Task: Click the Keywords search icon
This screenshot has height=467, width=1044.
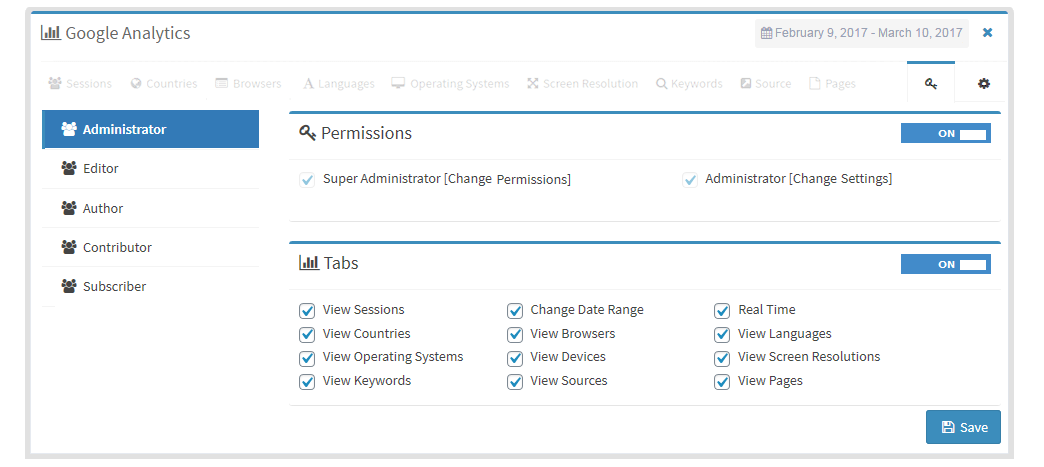Action: coord(661,83)
